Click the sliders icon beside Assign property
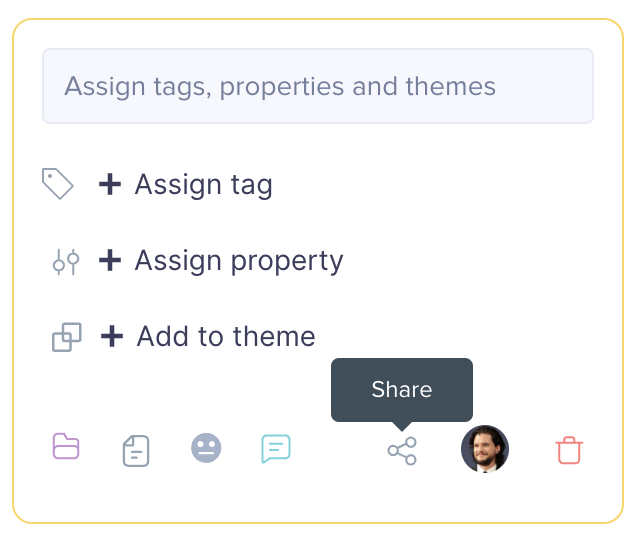This screenshot has height=536, width=638. pos(66,261)
